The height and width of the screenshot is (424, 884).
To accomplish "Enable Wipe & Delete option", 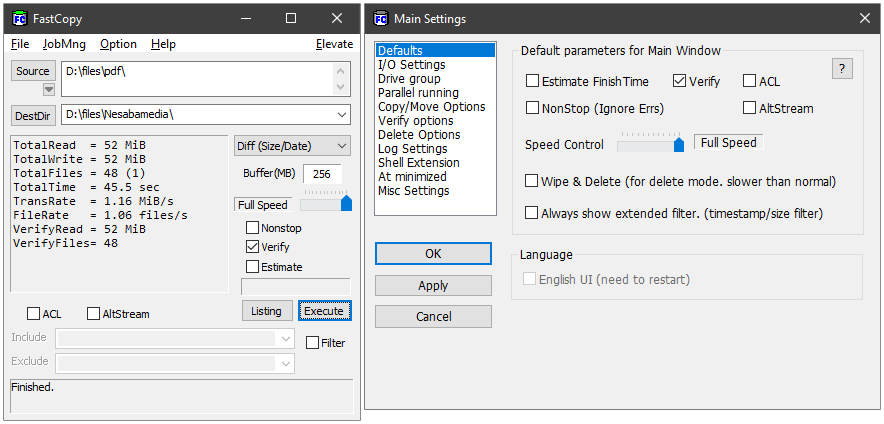I will click(532, 182).
